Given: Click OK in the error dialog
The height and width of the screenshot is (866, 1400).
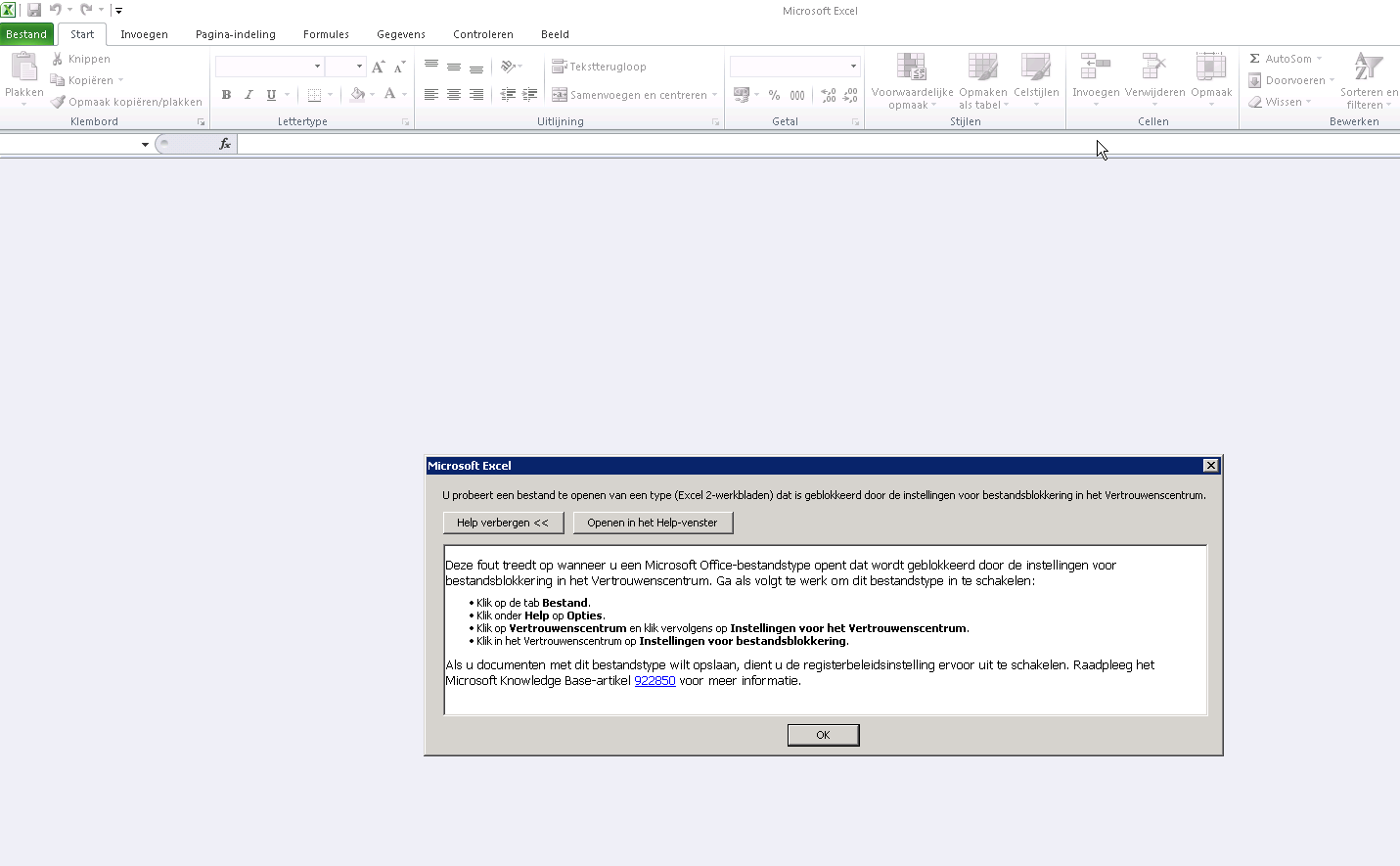Looking at the screenshot, I should (x=823, y=735).
